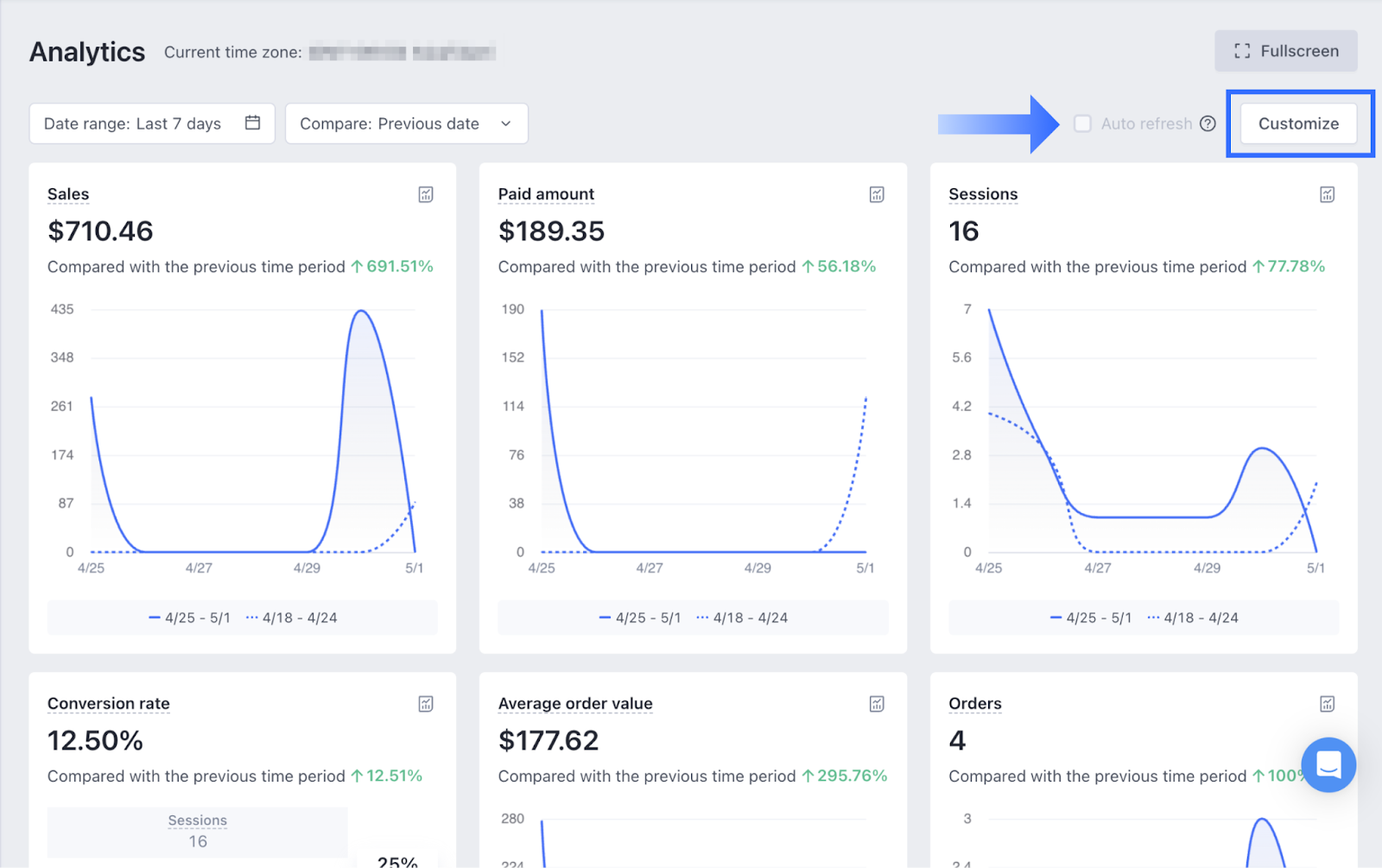This screenshot has height=868, width=1382.
Task: Open the Paid amount report icon
Action: (877, 194)
